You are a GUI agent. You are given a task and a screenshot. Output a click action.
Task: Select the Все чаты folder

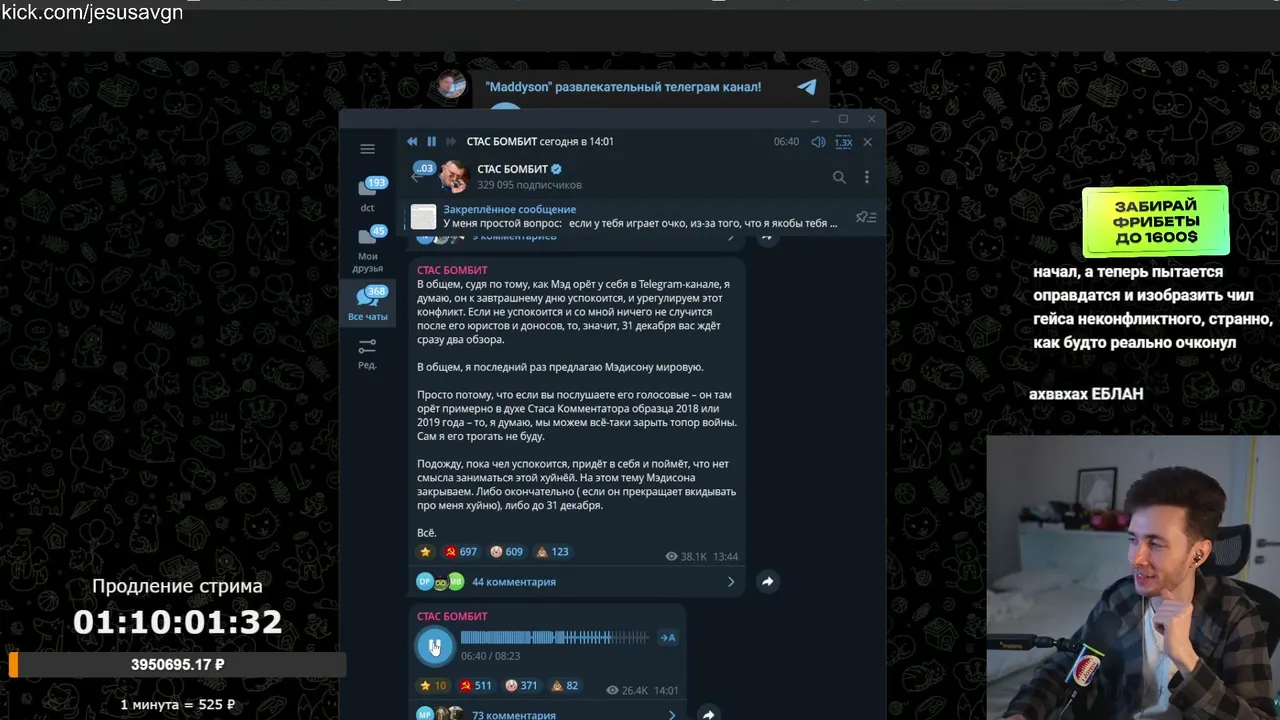click(368, 304)
